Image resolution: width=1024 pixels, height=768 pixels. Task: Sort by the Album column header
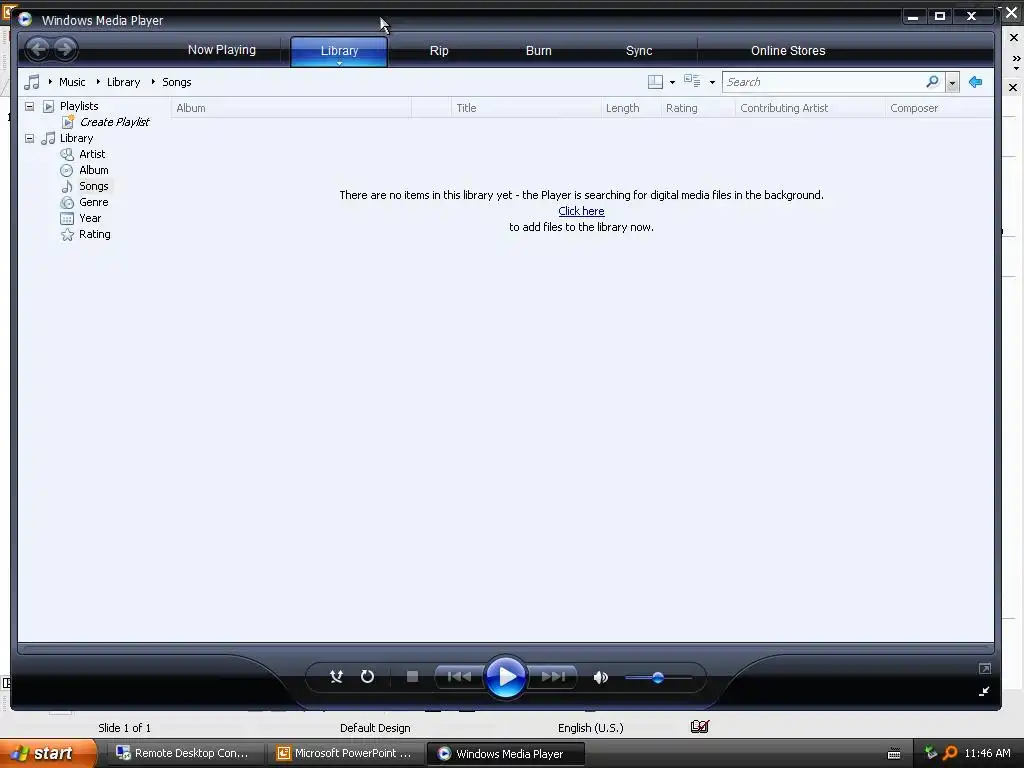[291, 108]
